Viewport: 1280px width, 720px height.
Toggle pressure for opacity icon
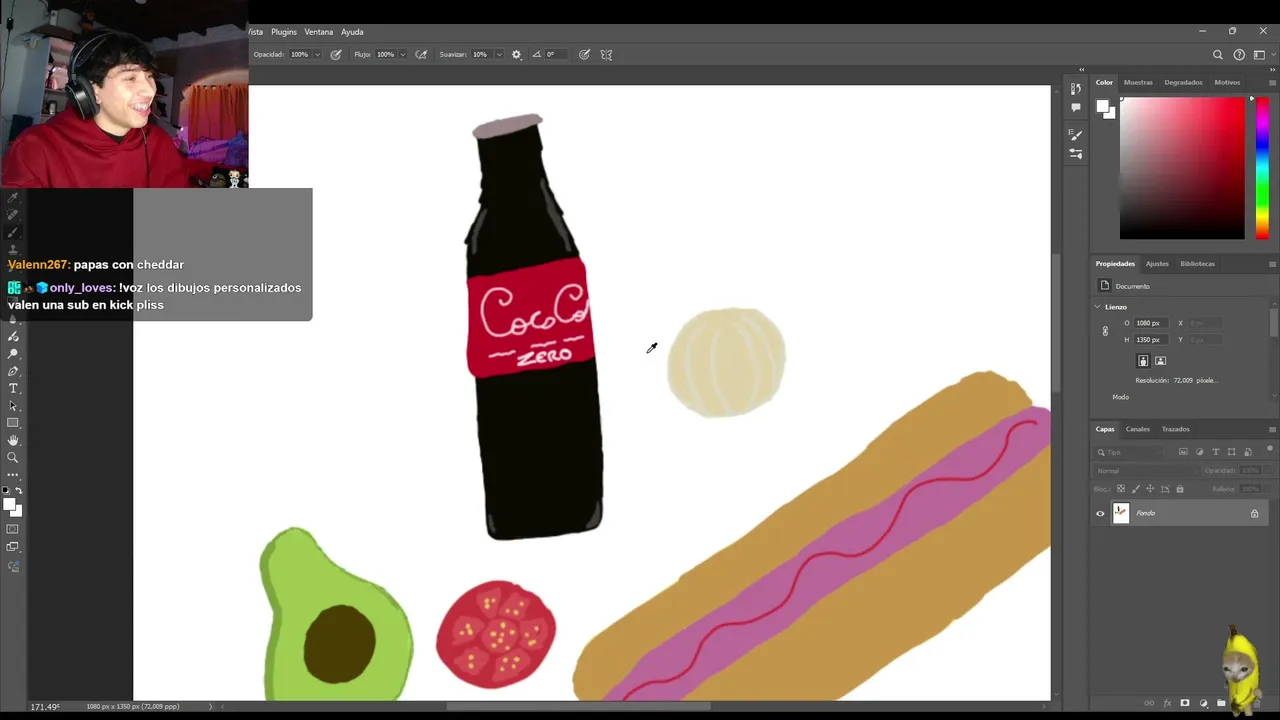pyautogui.click(x=336, y=55)
